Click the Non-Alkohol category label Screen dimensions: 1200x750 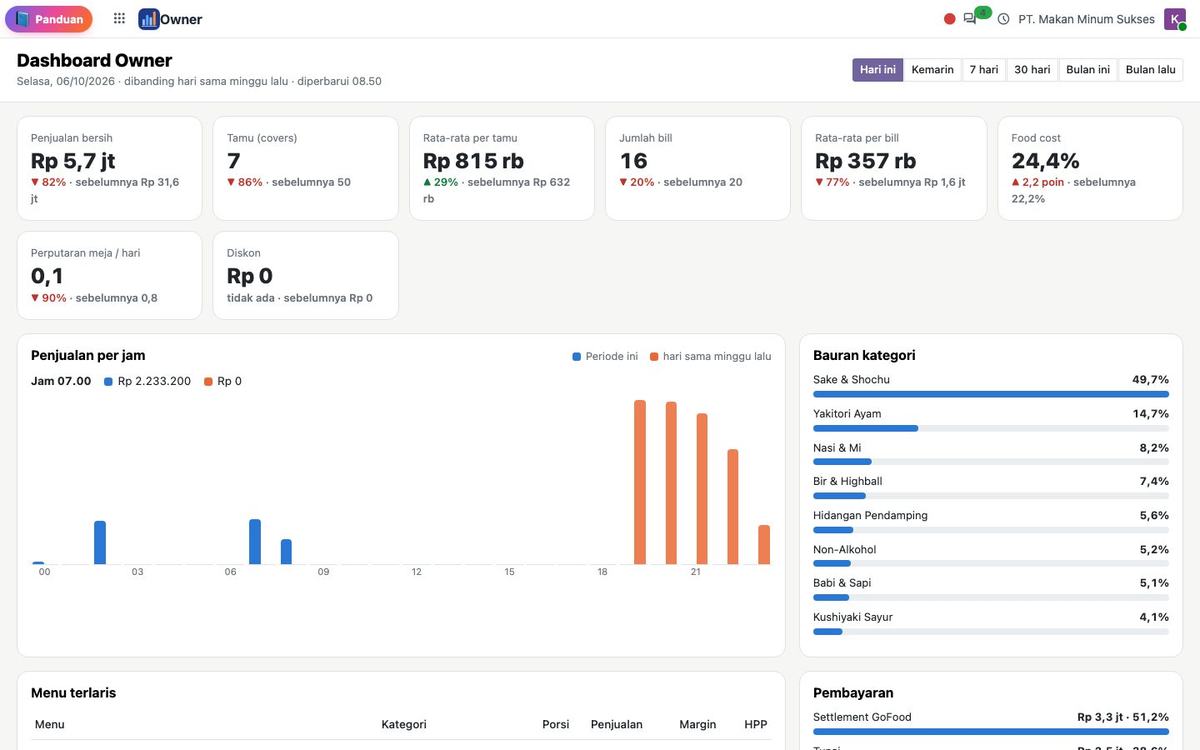844,549
